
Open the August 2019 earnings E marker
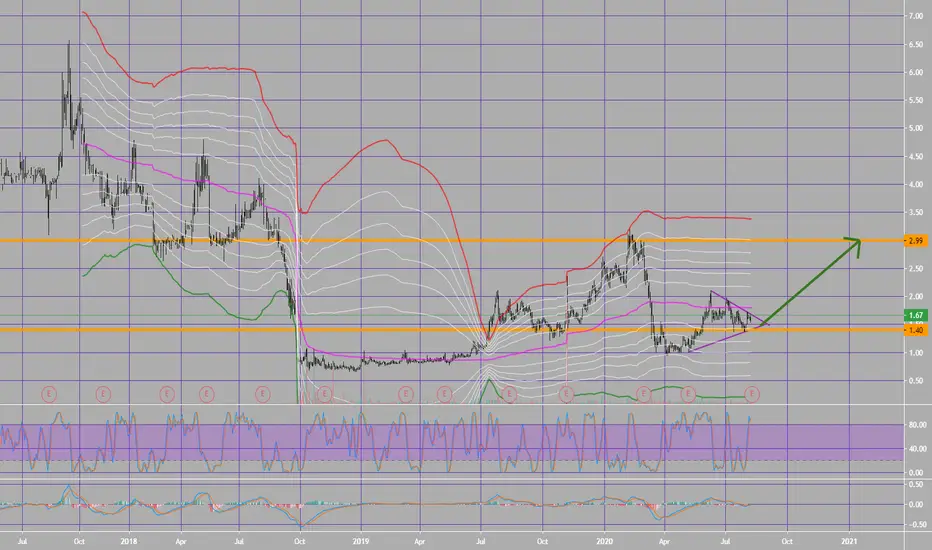pos(509,394)
